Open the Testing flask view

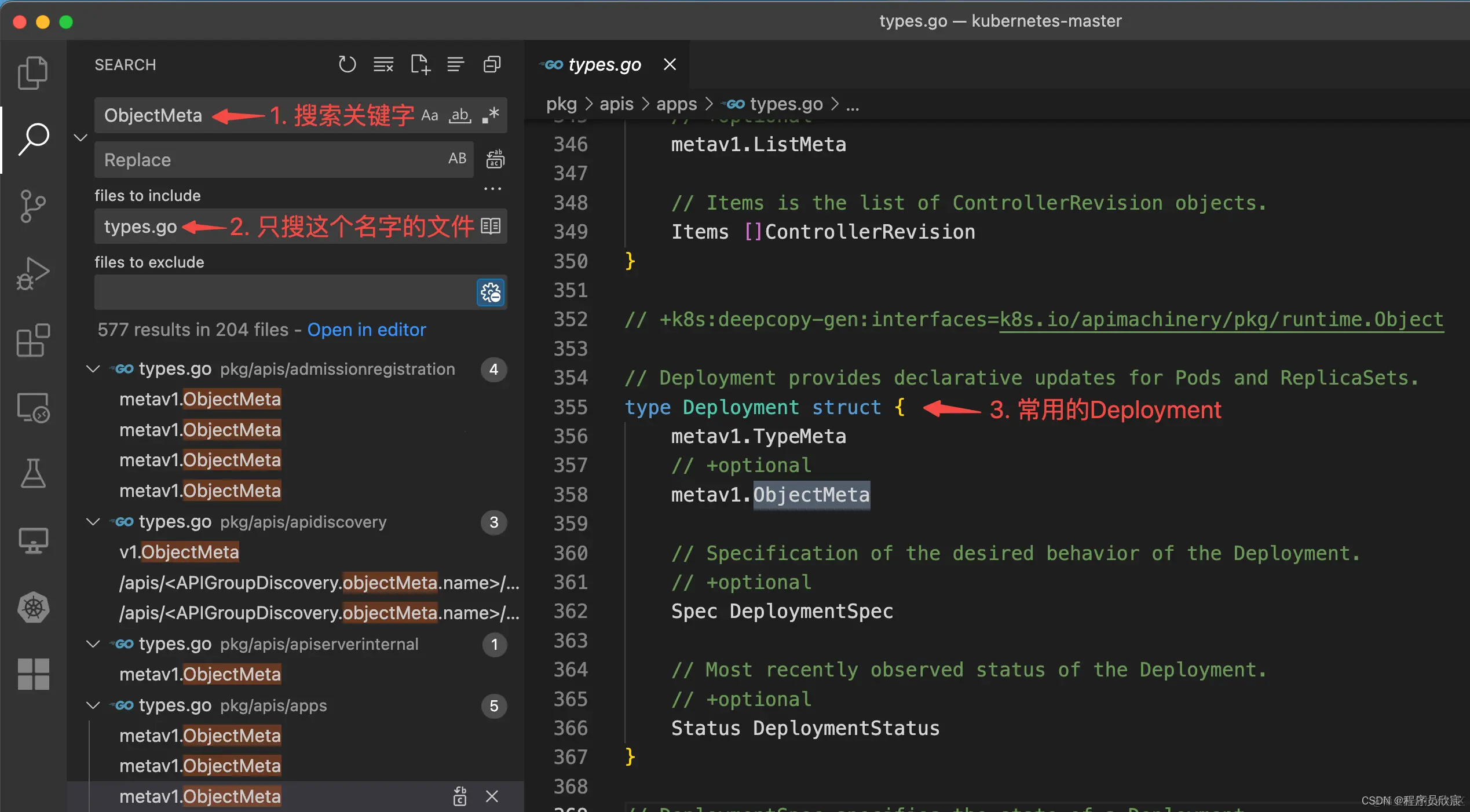pyautogui.click(x=33, y=473)
